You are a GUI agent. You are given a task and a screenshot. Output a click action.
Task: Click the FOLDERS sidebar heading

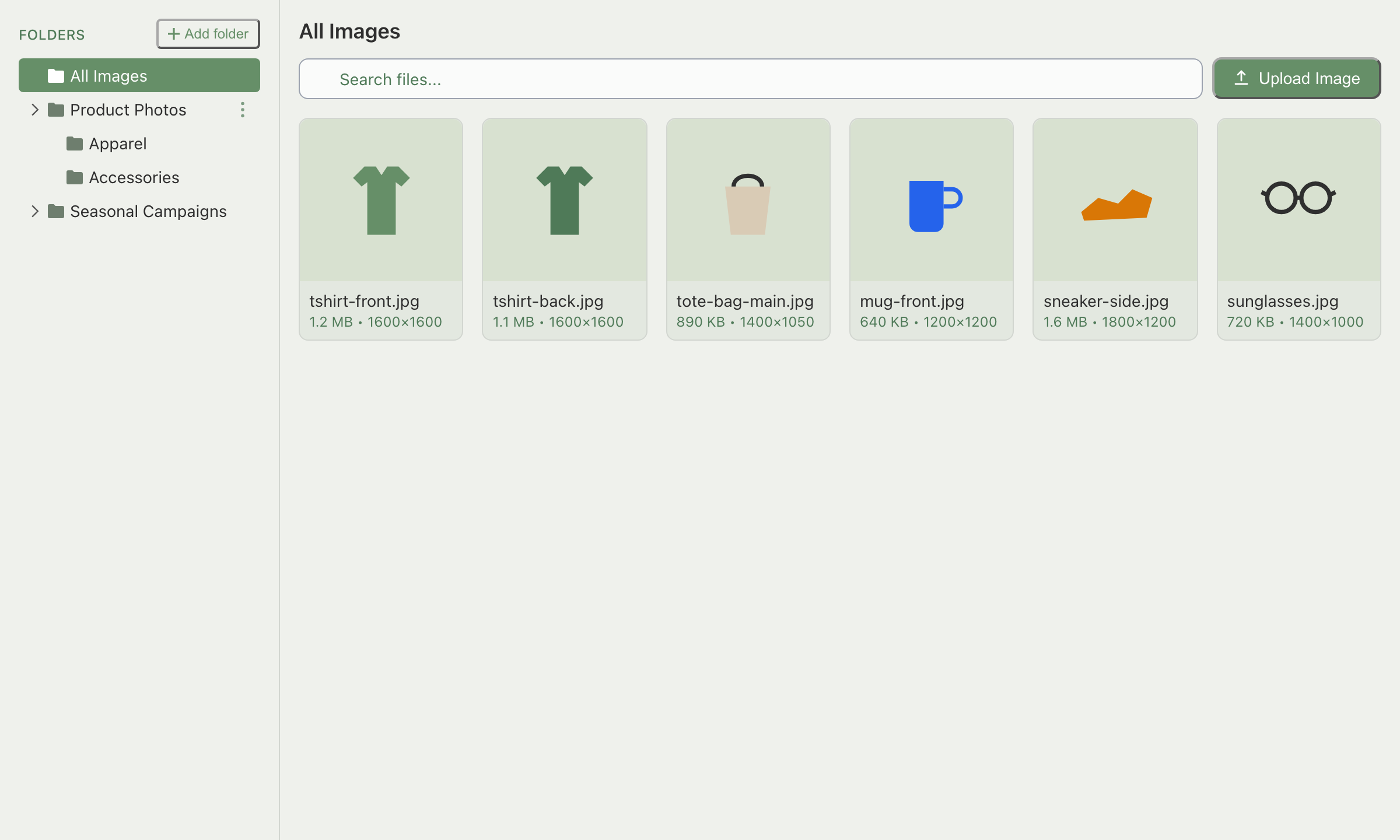52,35
